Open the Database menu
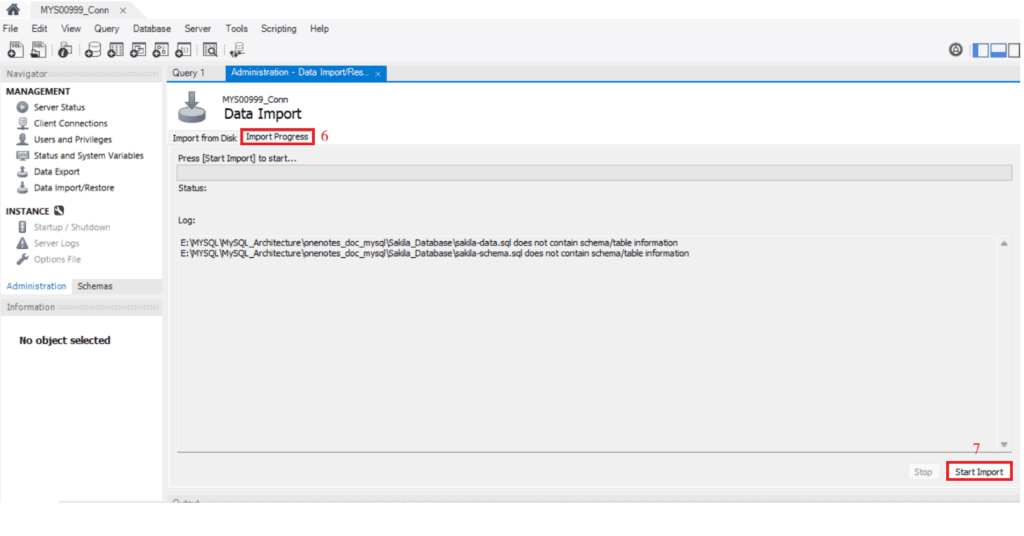1024x536 pixels. click(x=152, y=29)
